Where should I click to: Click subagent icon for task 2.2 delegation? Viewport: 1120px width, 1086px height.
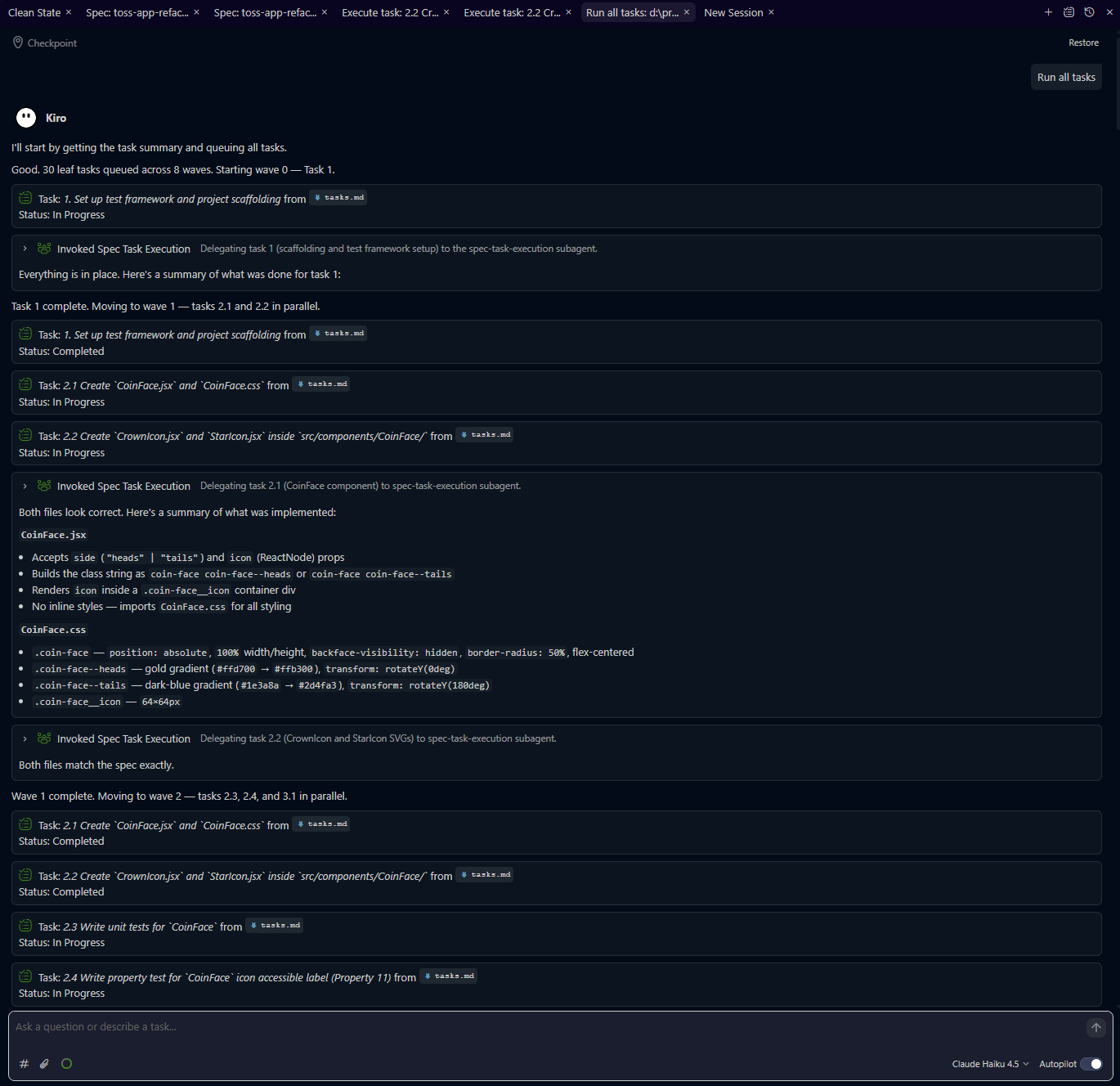pos(44,738)
